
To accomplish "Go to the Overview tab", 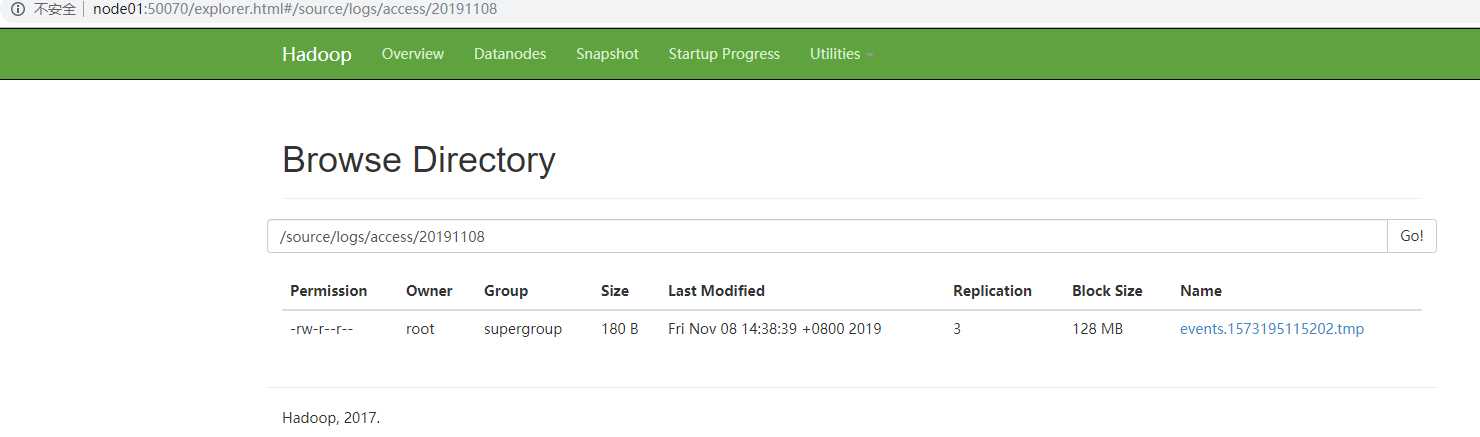I will [412, 54].
